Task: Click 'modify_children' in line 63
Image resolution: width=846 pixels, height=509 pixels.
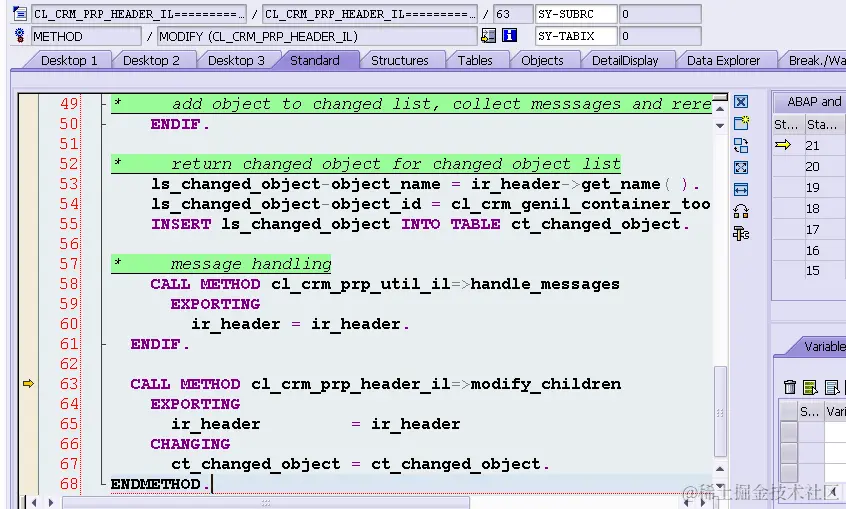Action: click(x=545, y=384)
